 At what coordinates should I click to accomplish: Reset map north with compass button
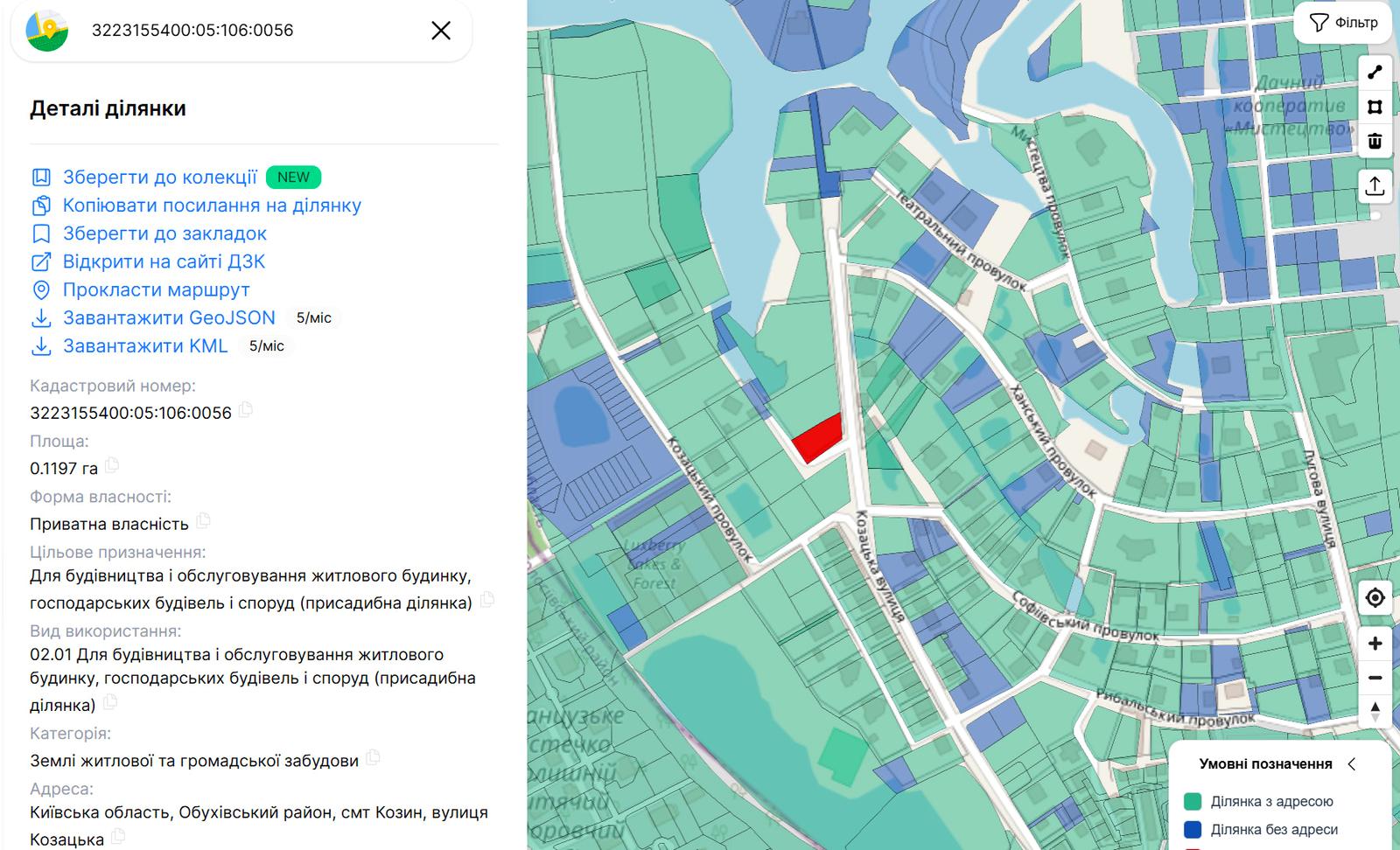(x=1375, y=712)
